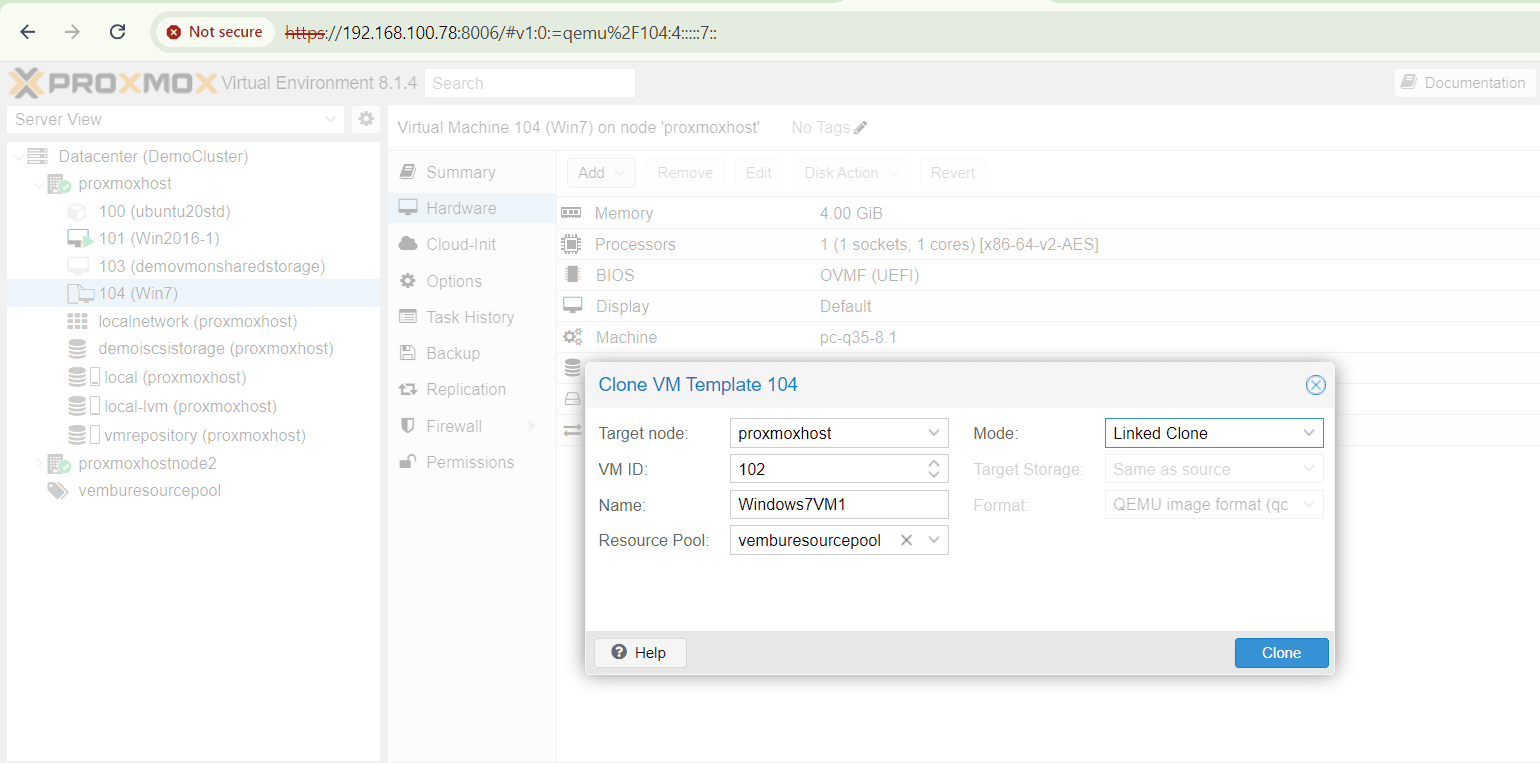Open the Task History tab
Image resolution: width=1540 pixels, height=763 pixels.
(472, 317)
